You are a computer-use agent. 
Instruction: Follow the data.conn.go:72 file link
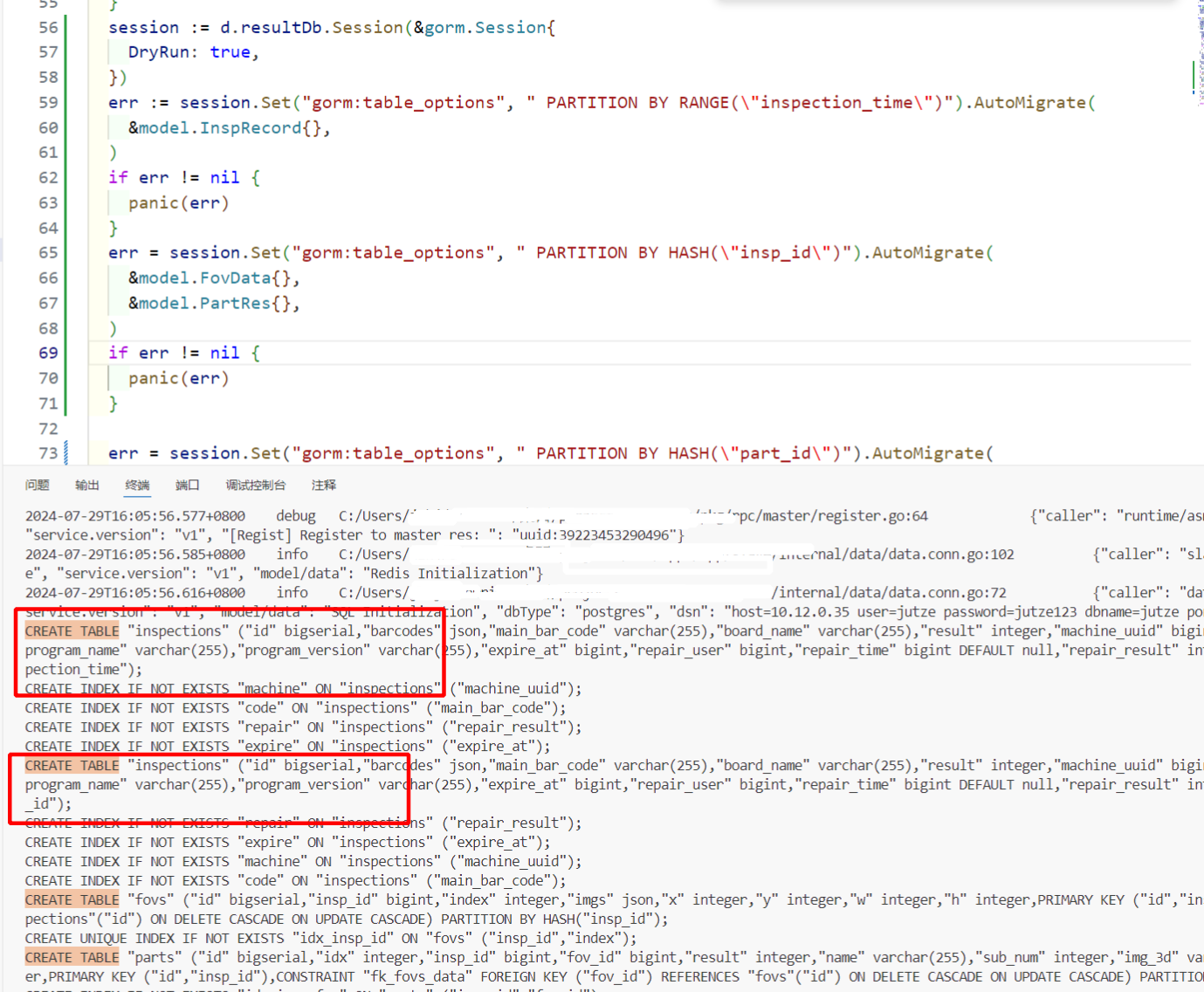pos(927,592)
